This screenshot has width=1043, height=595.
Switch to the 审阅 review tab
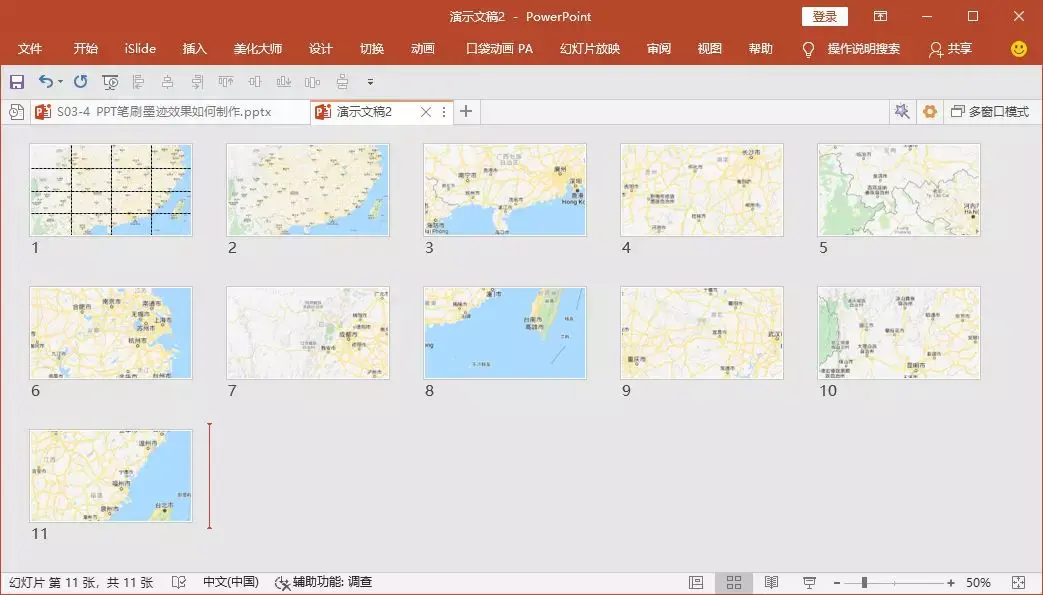tap(659, 49)
